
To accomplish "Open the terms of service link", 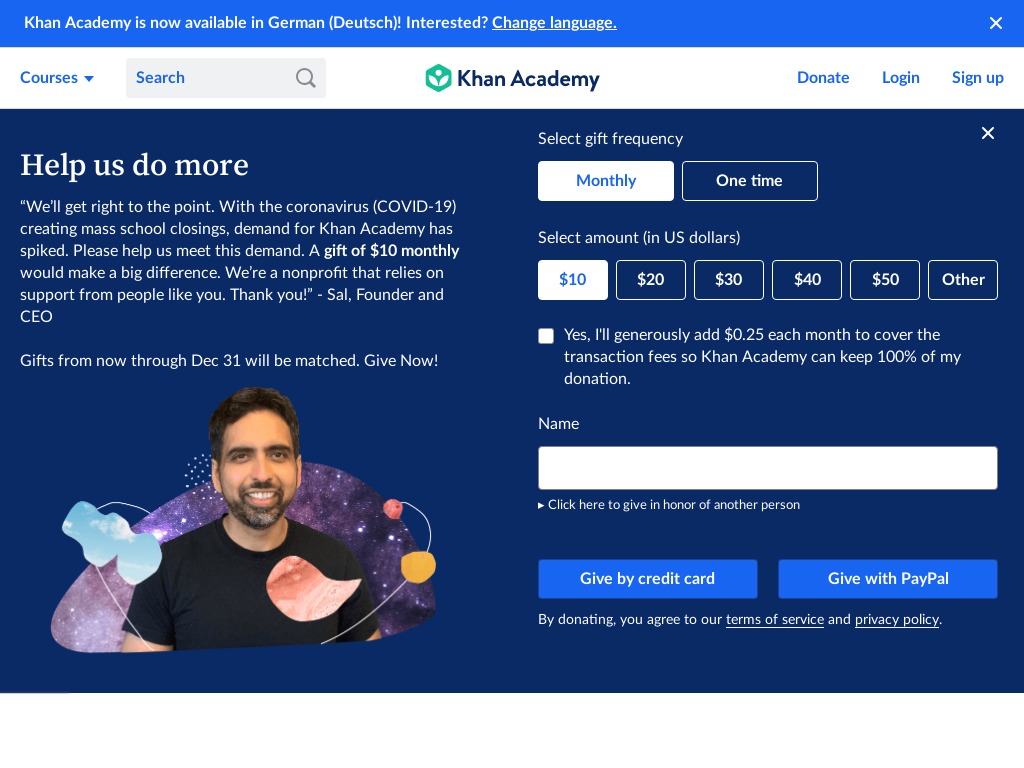I will 775,620.
